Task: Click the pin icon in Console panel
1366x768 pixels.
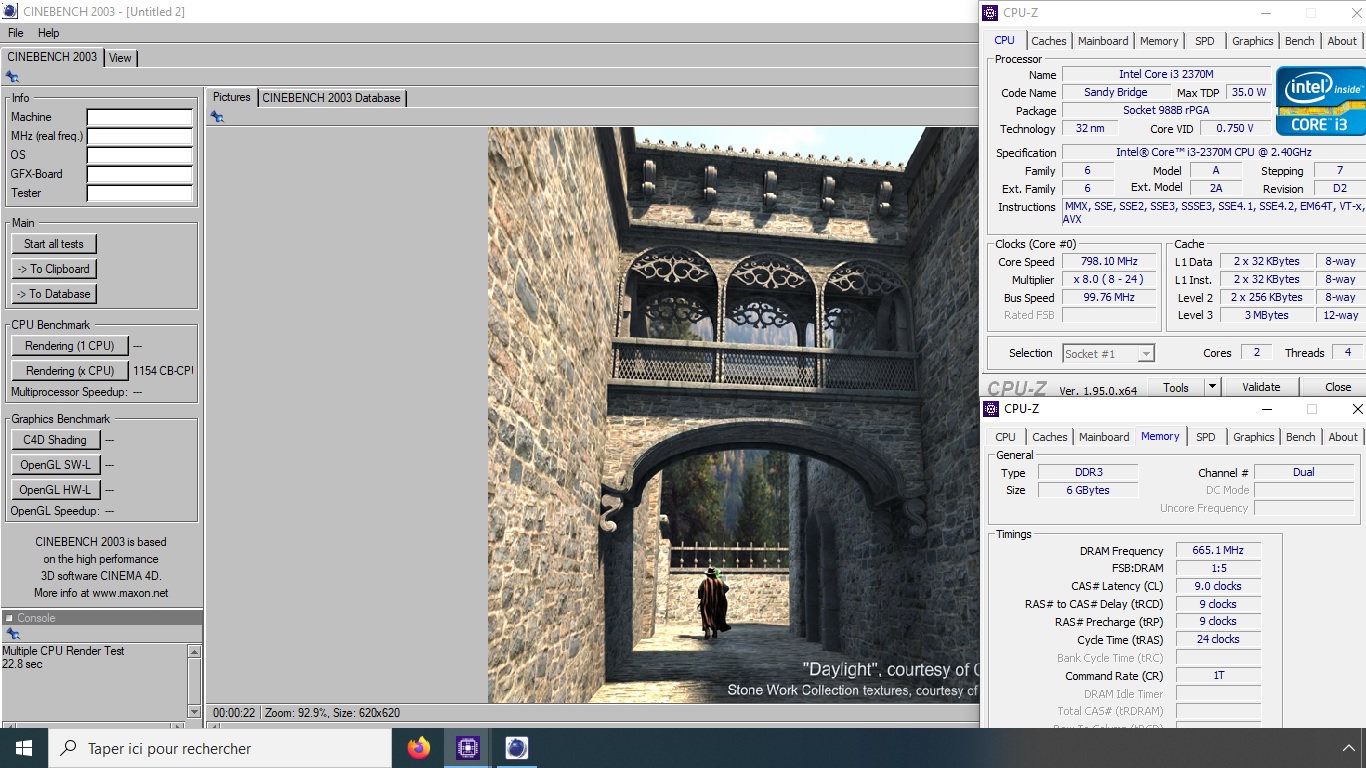Action: pos(12,634)
